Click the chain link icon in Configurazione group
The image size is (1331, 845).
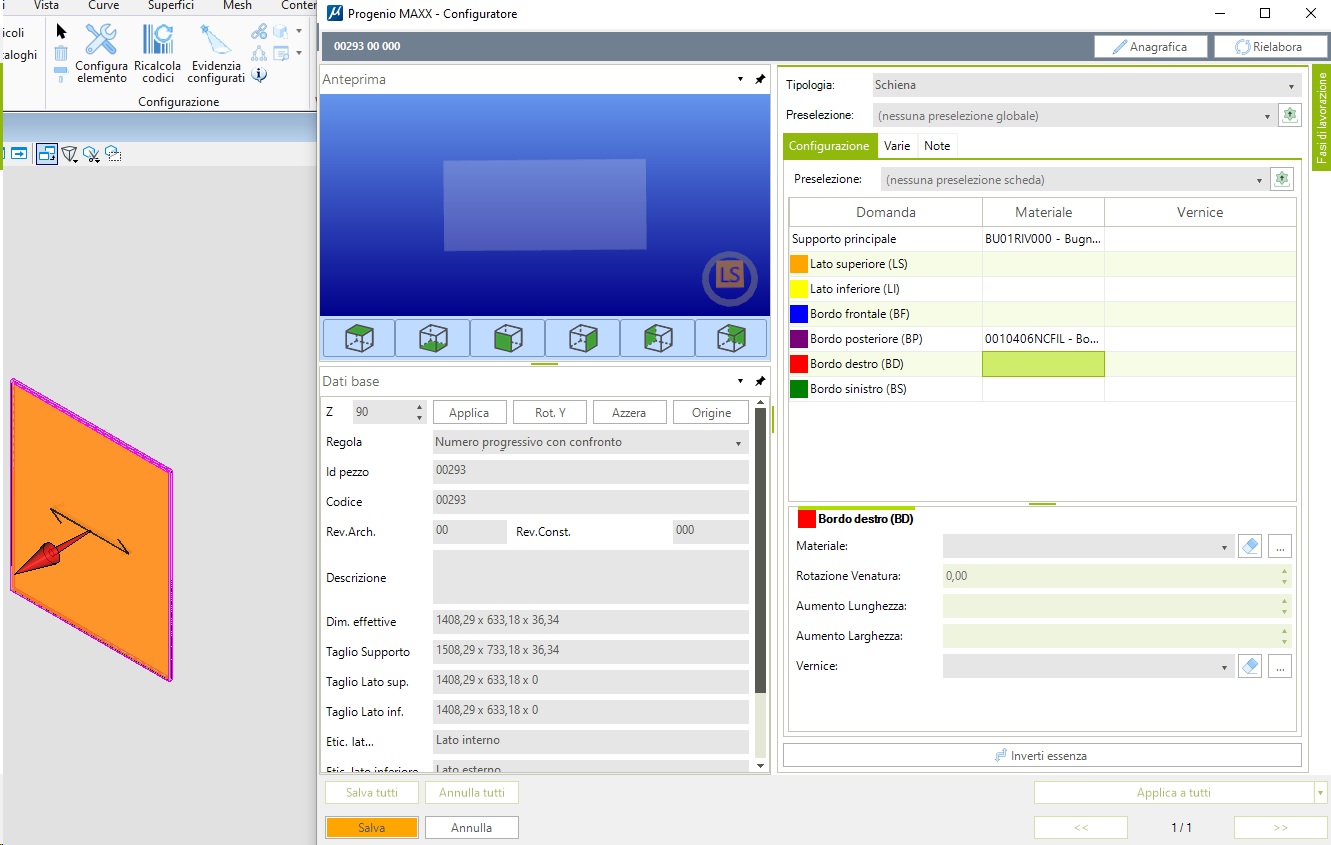259,32
